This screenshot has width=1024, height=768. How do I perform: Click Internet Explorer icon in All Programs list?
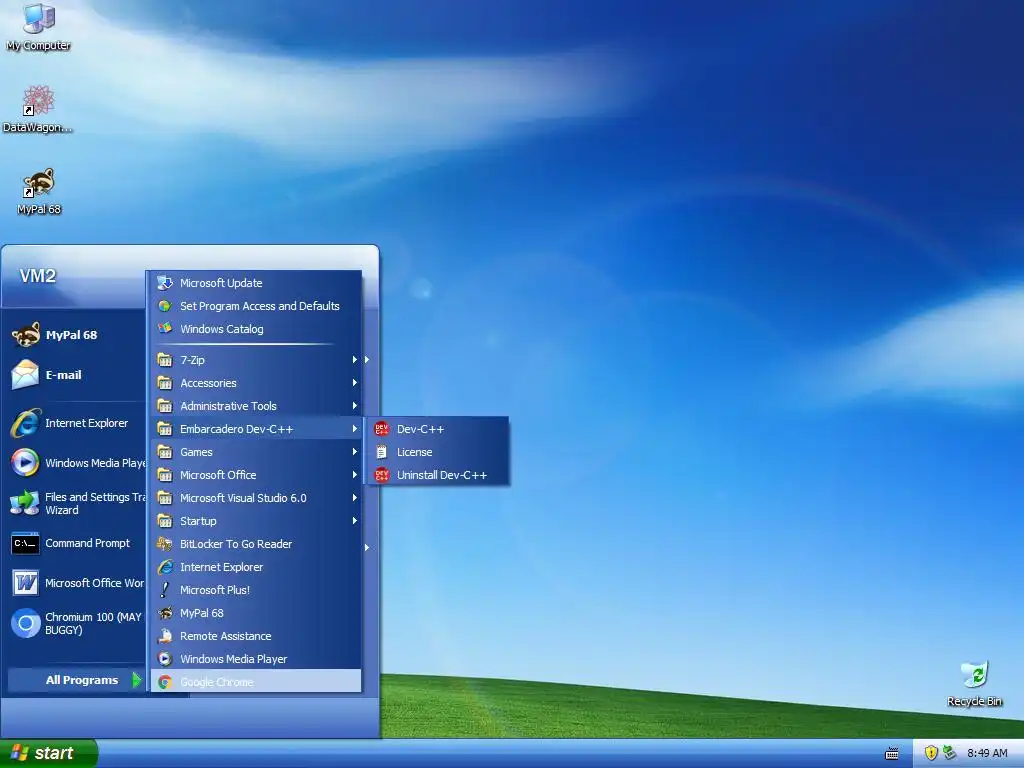tap(165, 567)
